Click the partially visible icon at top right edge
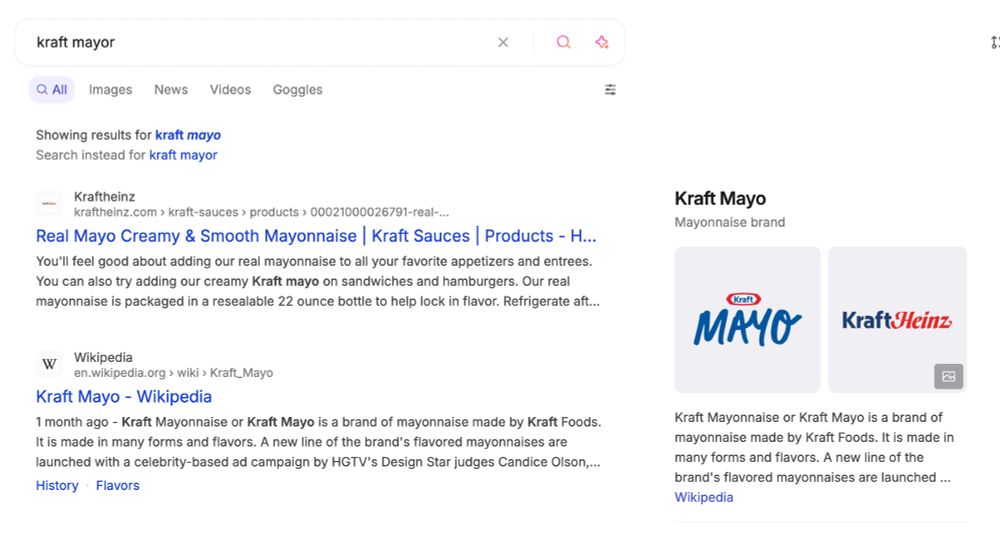Screen dimensions: 1000x533 click(x=995, y=43)
